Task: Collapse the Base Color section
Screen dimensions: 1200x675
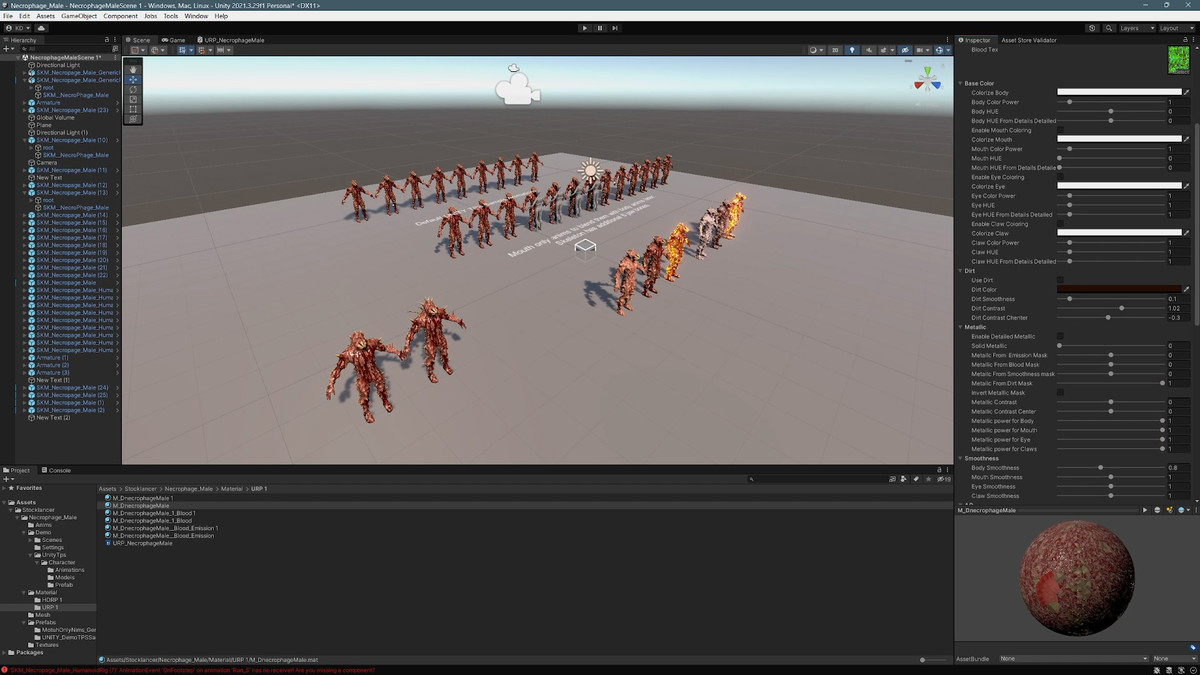Action: (x=961, y=83)
